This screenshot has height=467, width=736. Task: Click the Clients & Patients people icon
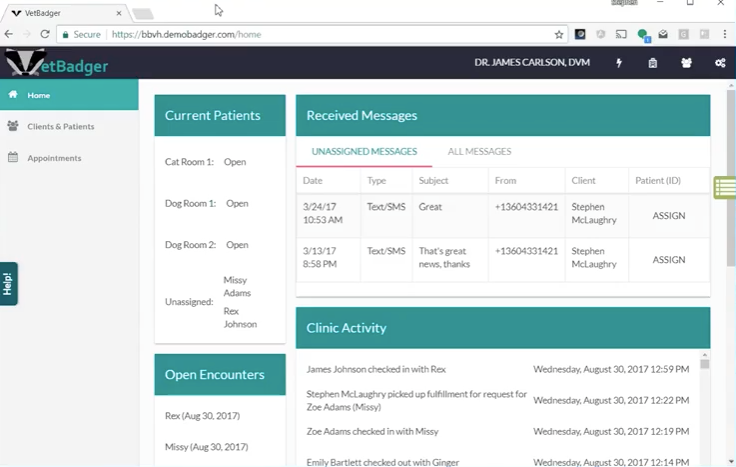click(x=13, y=126)
